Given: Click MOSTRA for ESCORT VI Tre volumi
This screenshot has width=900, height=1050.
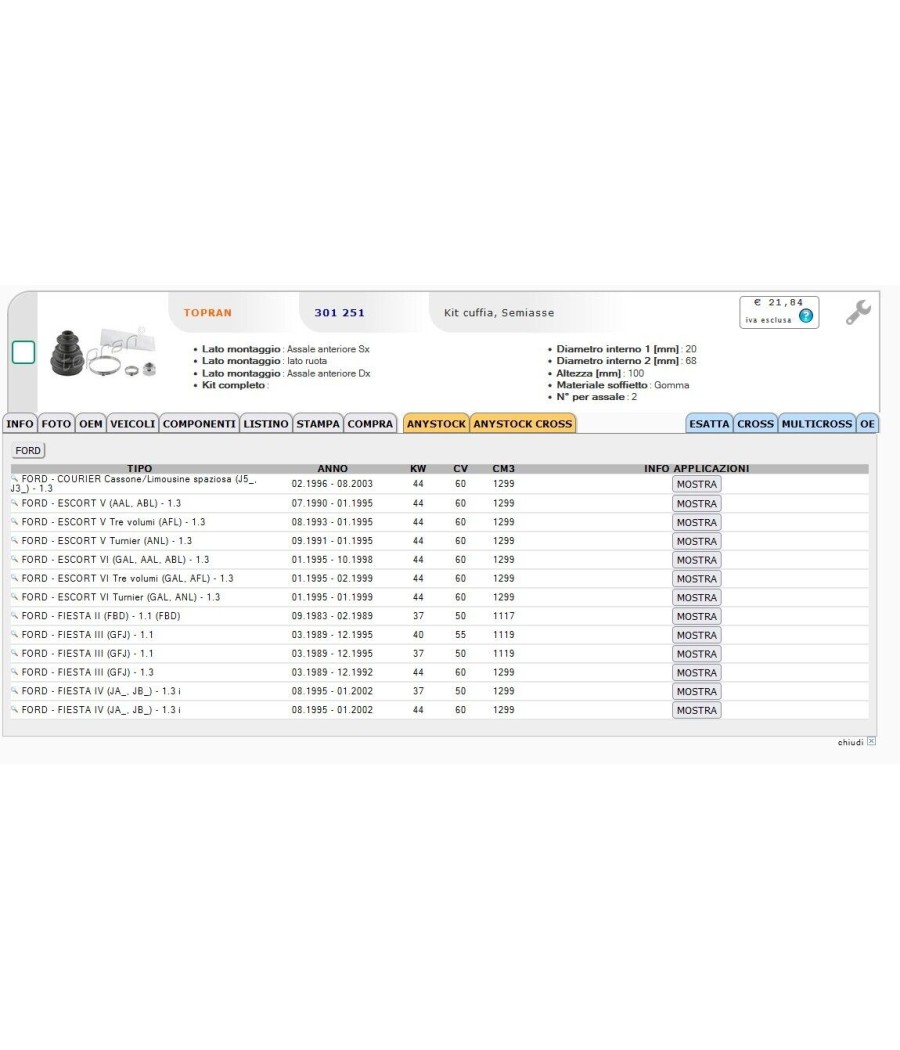Looking at the screenshot, I should [x=696, y=579].
